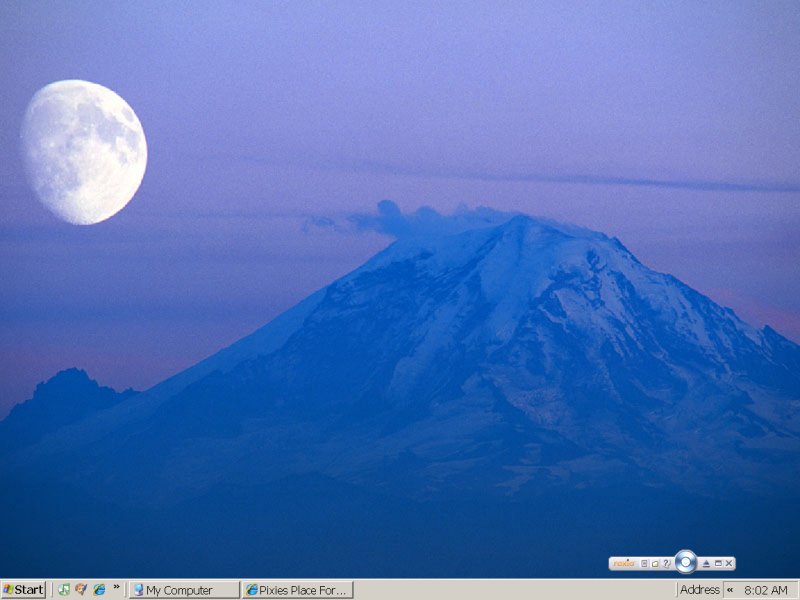Open the Roxio widget folder icon
Image resolution: width=800 pixels, height=600 pixels.
[x=656, y=564]
